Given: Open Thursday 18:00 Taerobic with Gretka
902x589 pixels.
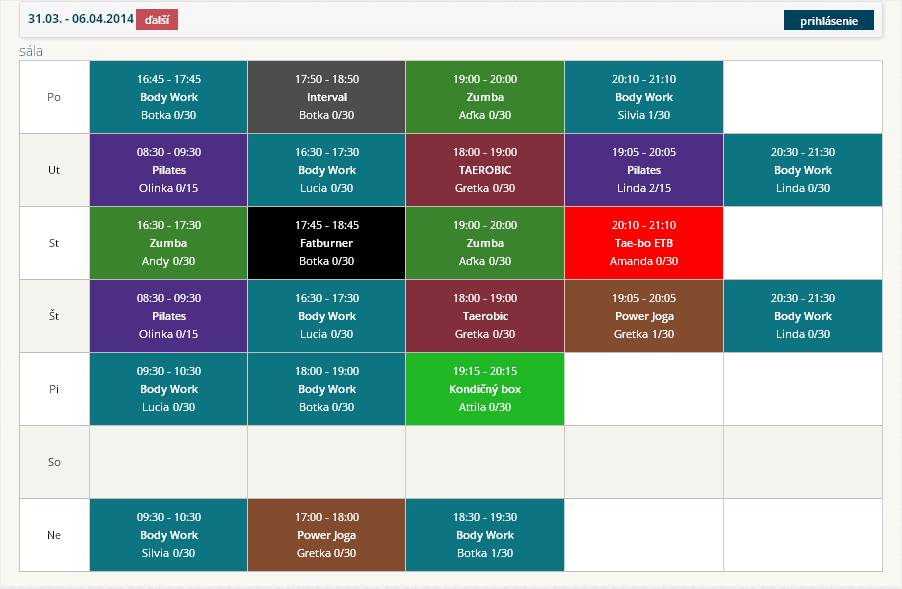Looking at the screenshot, I should pyautogui.click(x=485, y=316).
